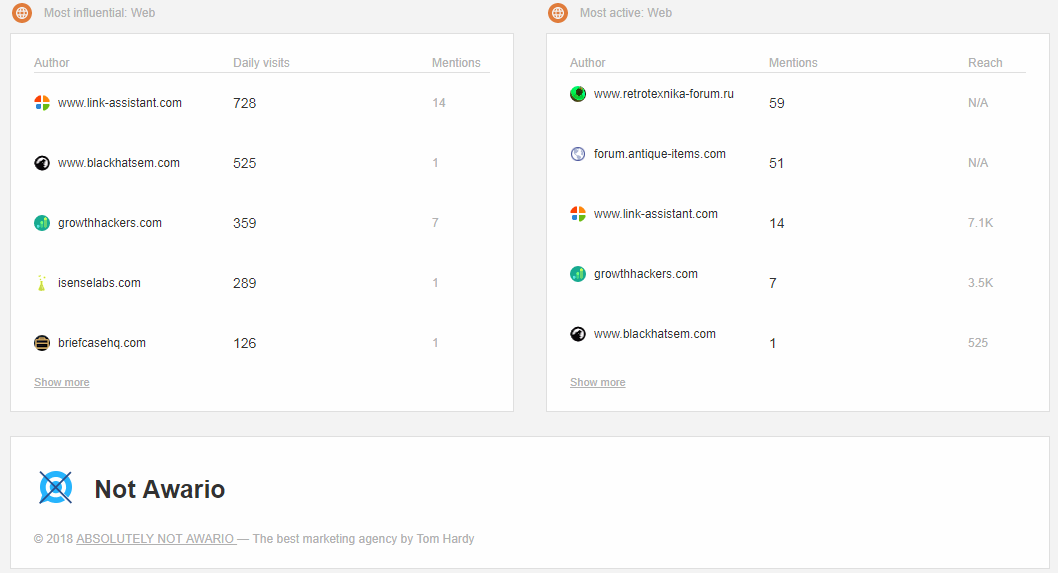This screenshot has width=1058, height=573.
Task: Click the growthhackers.com icon in Most influential
Action: click(x=42, y=223)
